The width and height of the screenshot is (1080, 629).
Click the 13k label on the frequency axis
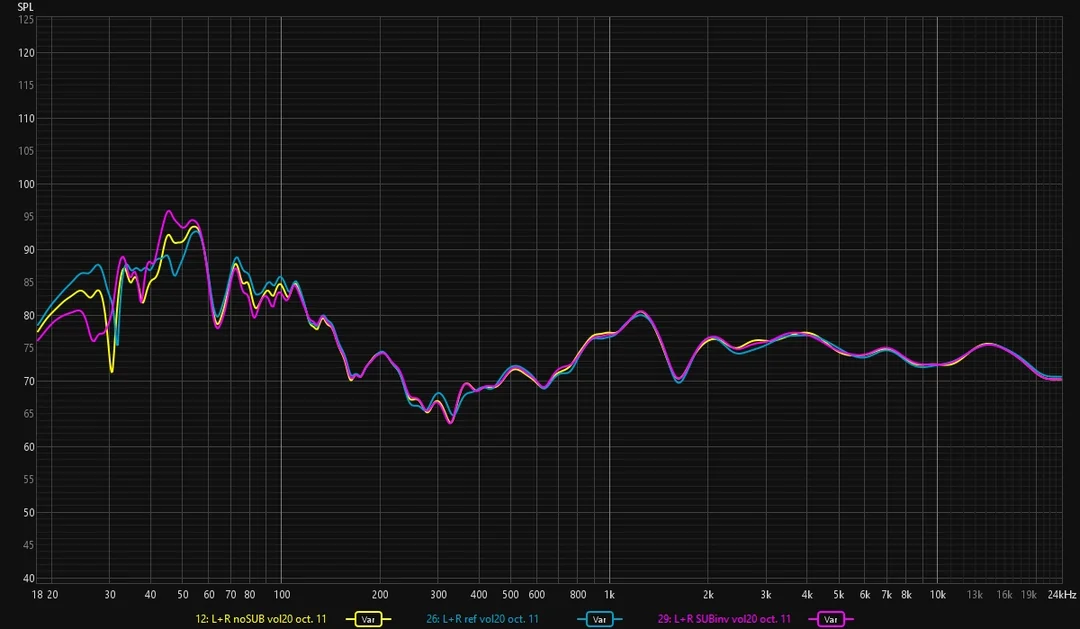click(975, 595)
